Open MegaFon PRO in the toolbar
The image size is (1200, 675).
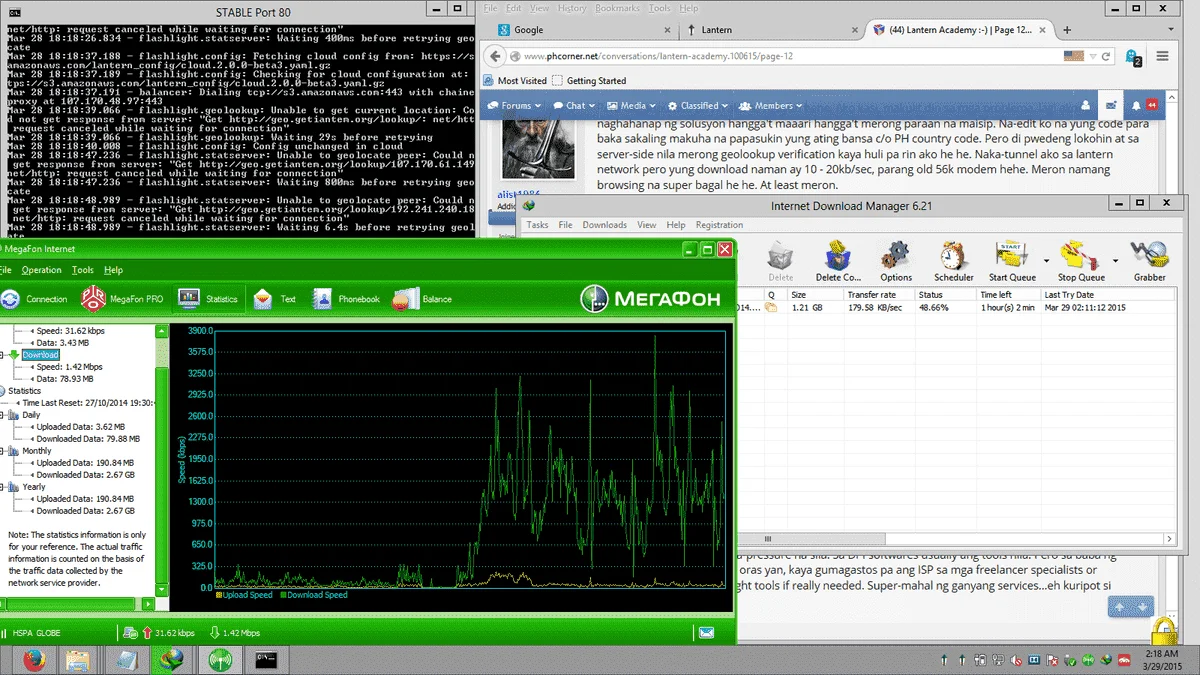[122, 298]
